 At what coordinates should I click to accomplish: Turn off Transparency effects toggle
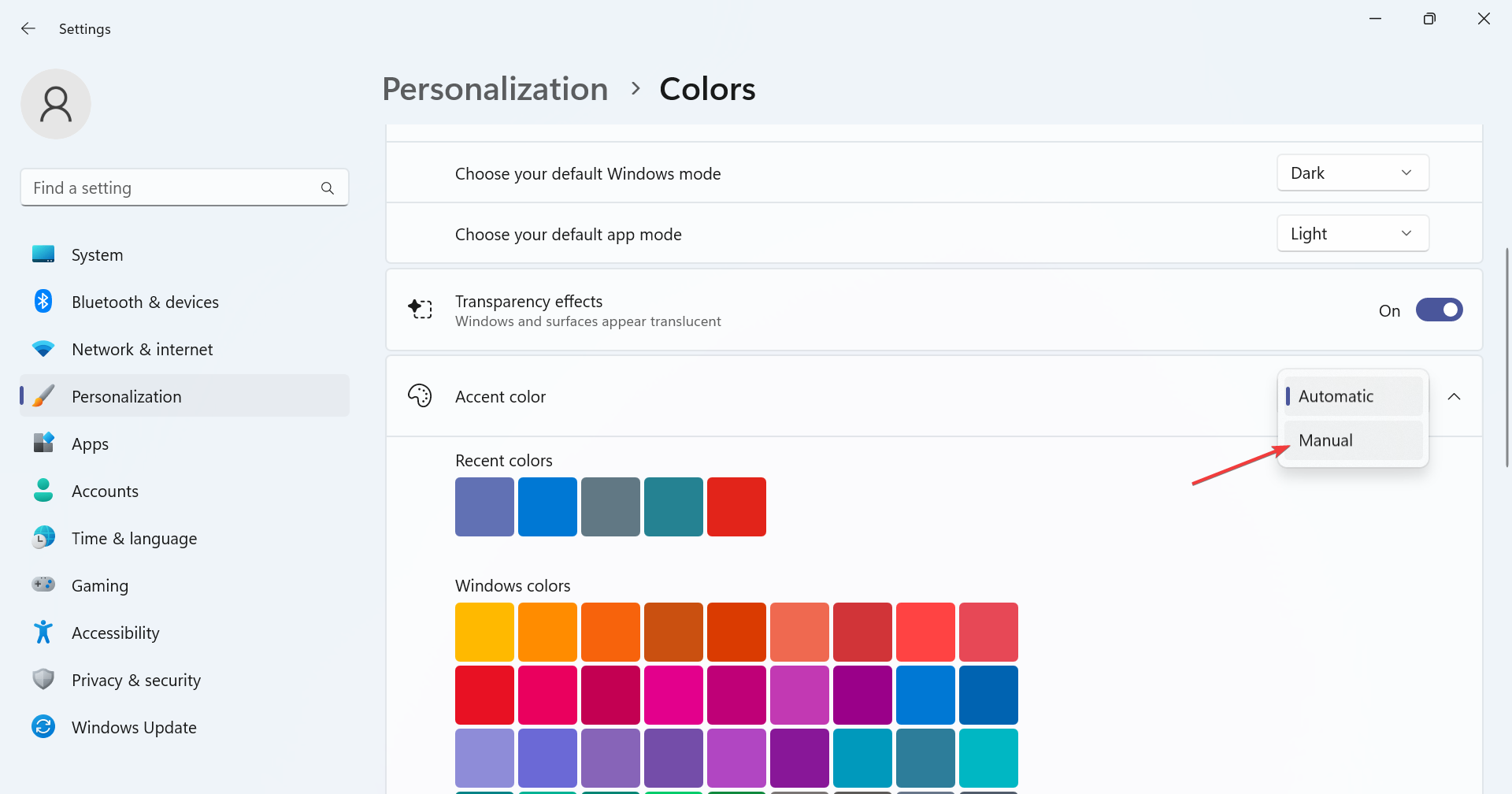(x=1439, y=310)
